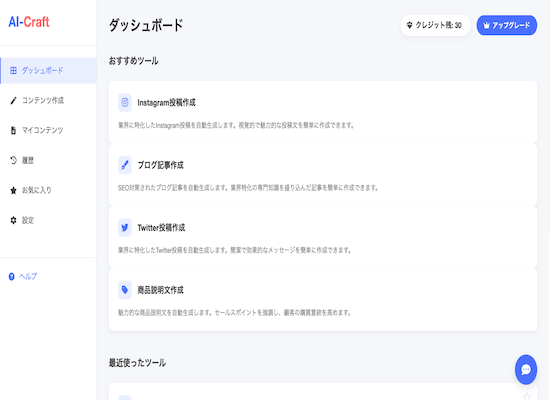
Task: Click the Instagram tool description text
Action: pos(236,125)
